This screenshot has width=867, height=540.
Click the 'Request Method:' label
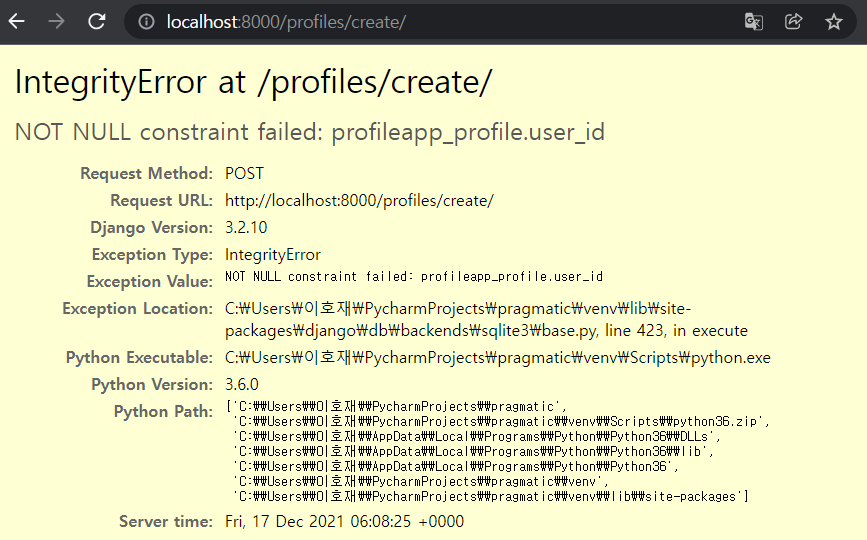point(147,174)
